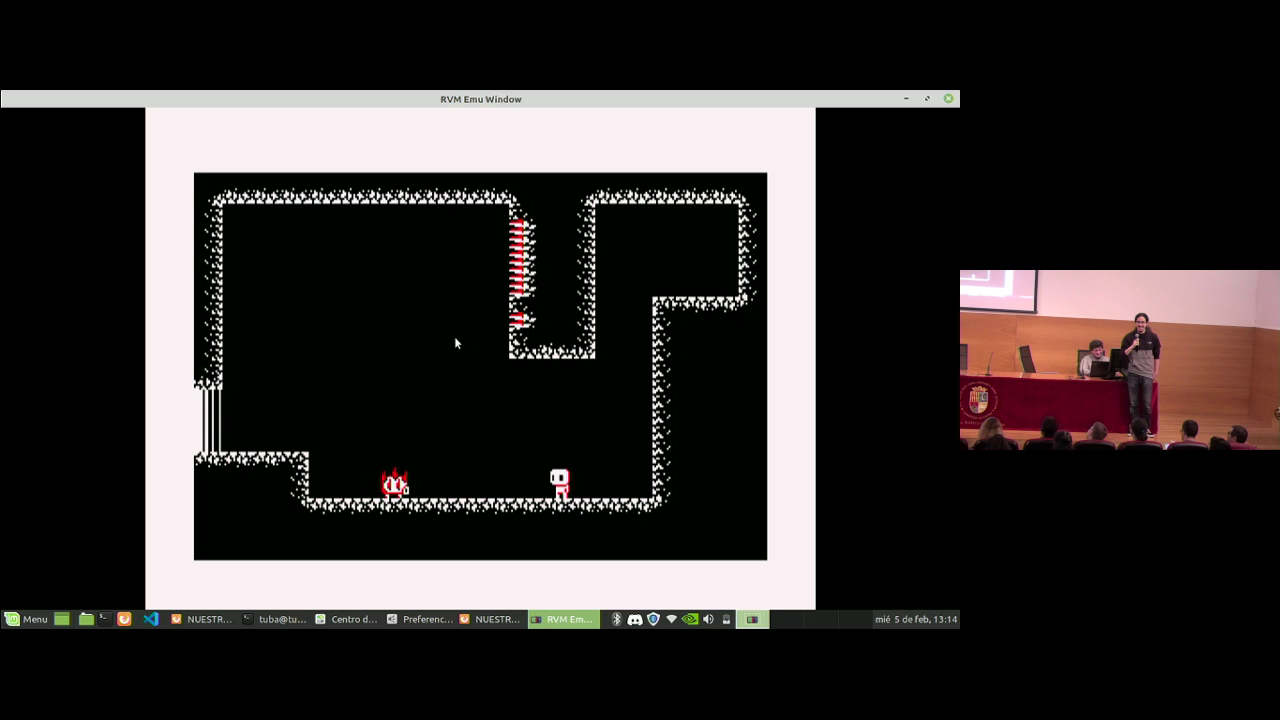1280x720 pixels.
Task: Launch Firefox from the panel launcher
Action: click(124, 619)
